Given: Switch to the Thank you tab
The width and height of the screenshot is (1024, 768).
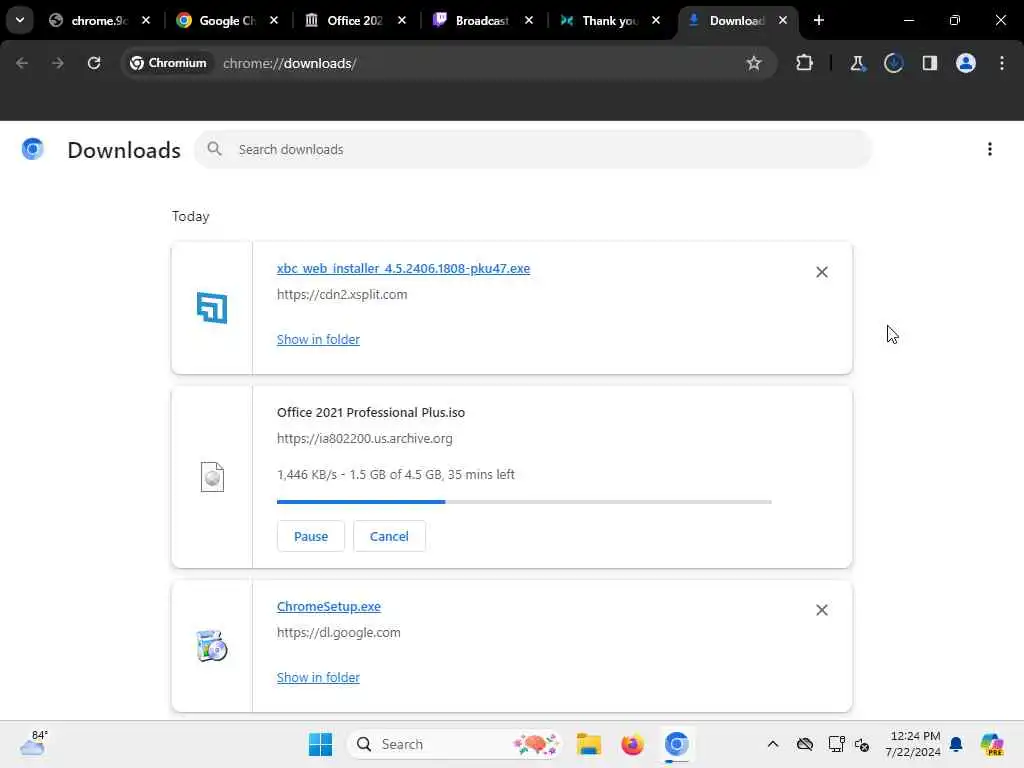Looking at the screenshot, I should coord(609,21).
